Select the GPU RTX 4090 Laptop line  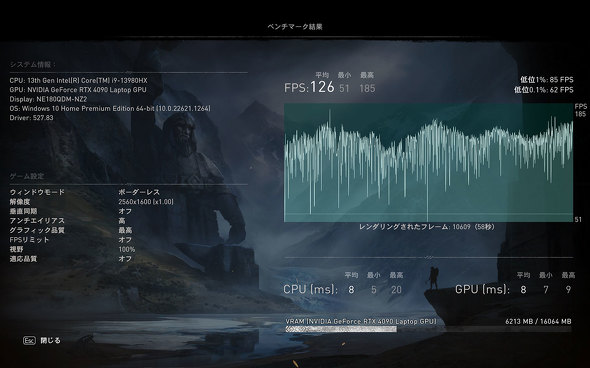(x=78, y=90)
